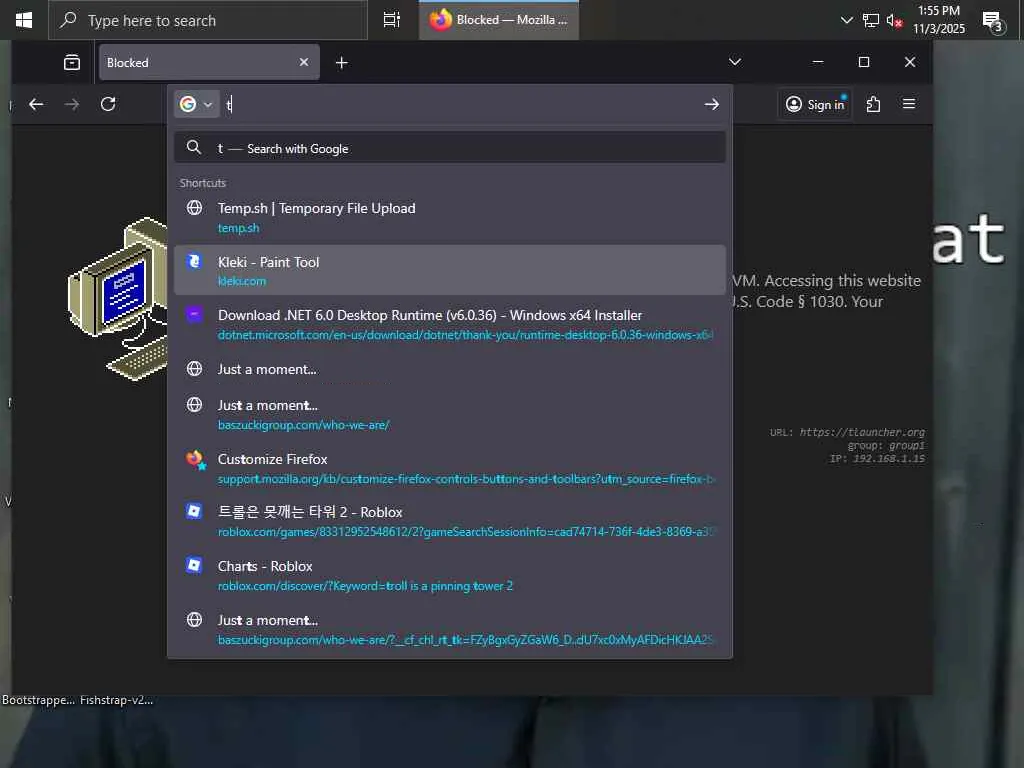Select the Korean-titled Roblox game suggestion
Viewport: 1024px width, 768px height.
pos(450,521)
